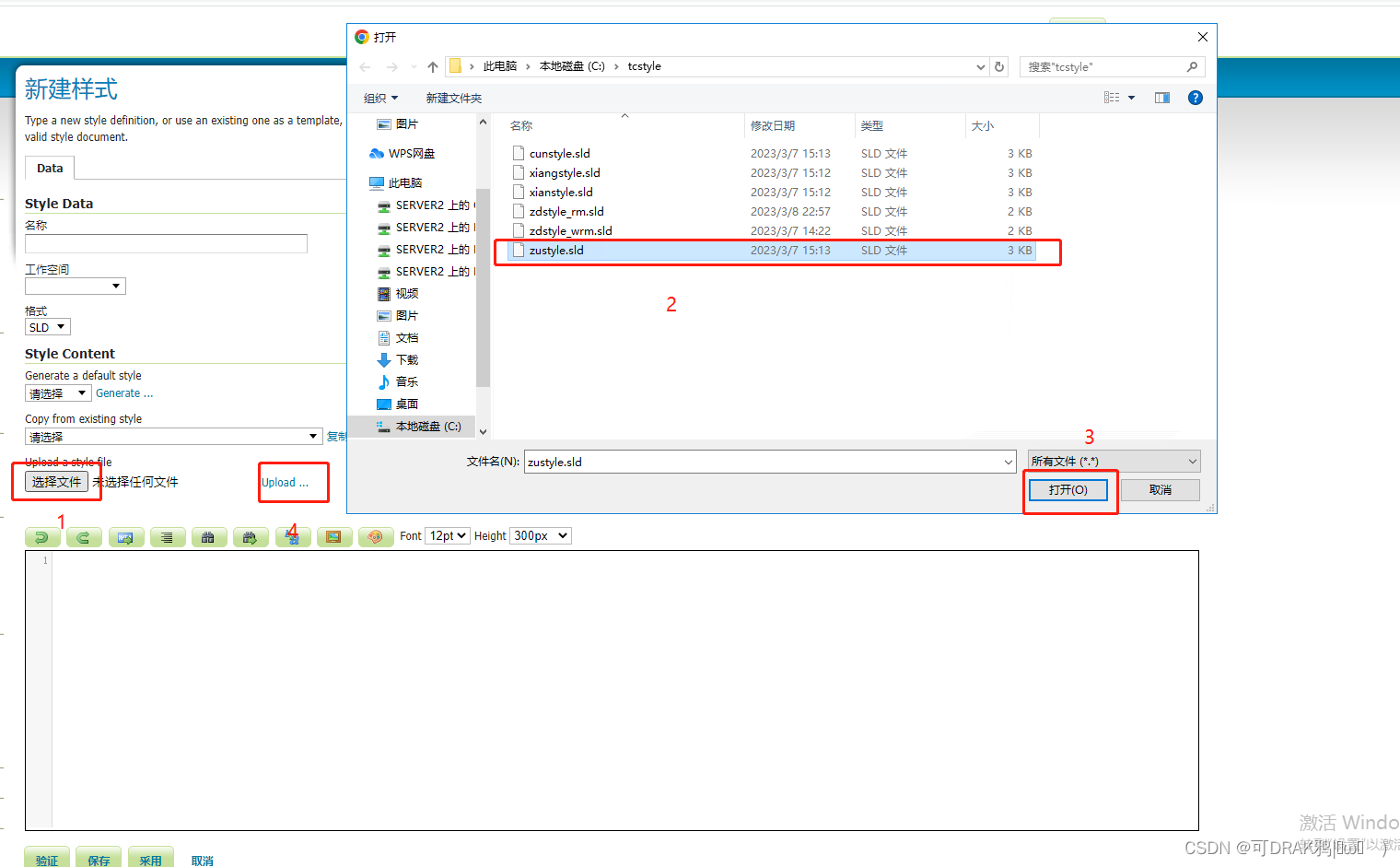Click the 名称 style name input field
This screenshot has height=867, width=1400.
pos(166,243)
